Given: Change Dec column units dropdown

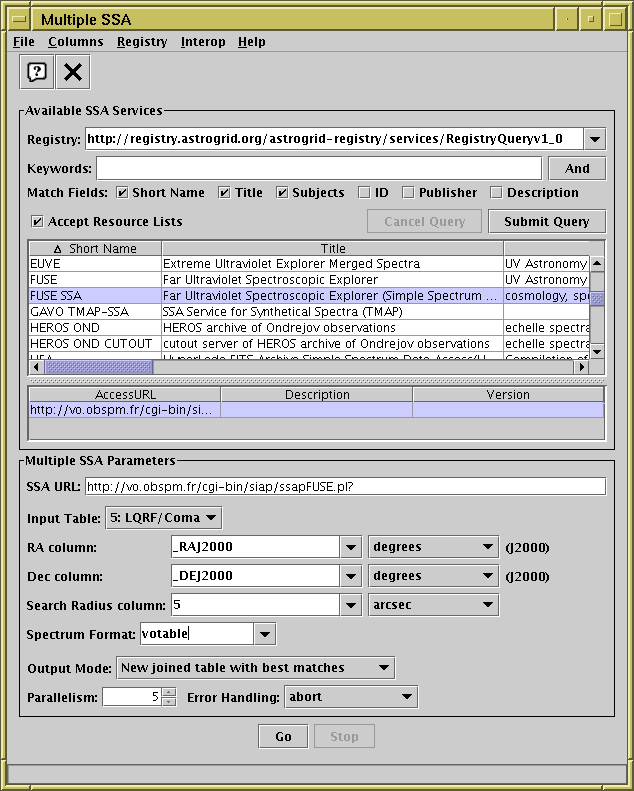Looking at the screenshot, I should coord(433,576).
